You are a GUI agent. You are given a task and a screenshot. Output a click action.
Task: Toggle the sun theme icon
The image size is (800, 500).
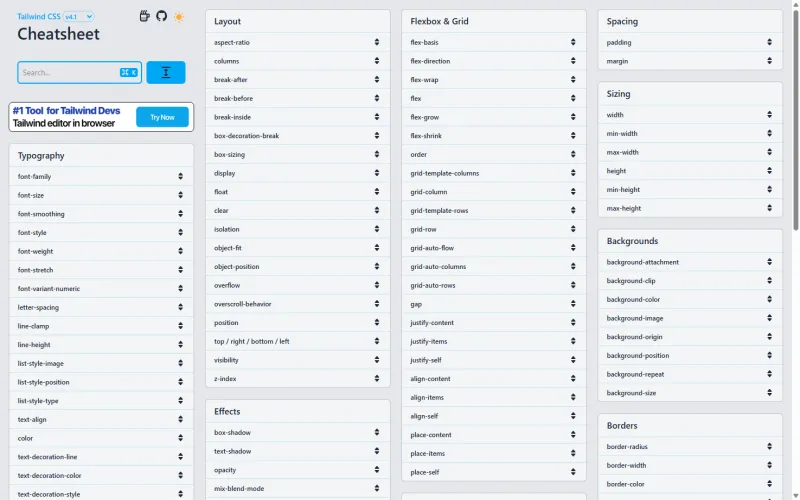pos(179,17)
